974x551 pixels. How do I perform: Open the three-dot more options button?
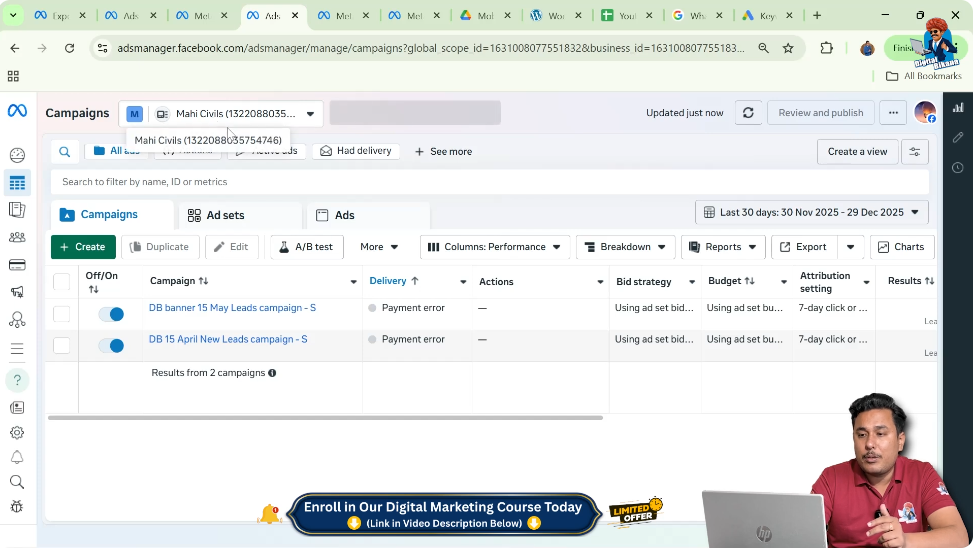(893, 113)
